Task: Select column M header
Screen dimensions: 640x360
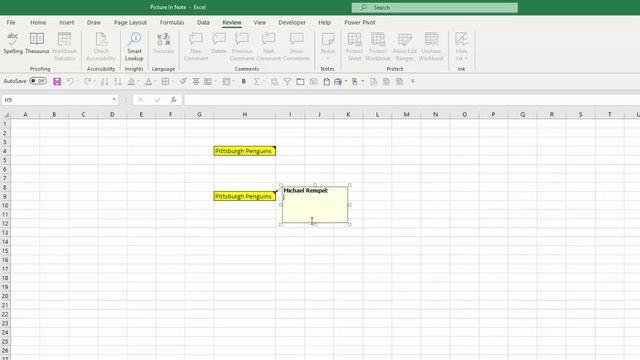Action: point(407,115)
